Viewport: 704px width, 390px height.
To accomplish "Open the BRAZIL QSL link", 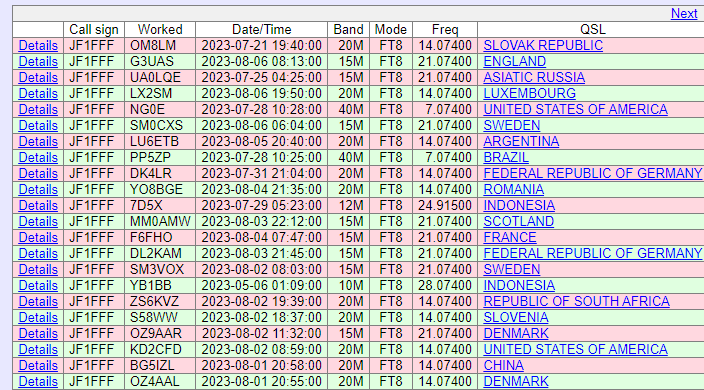I will (x=506, y=158).
